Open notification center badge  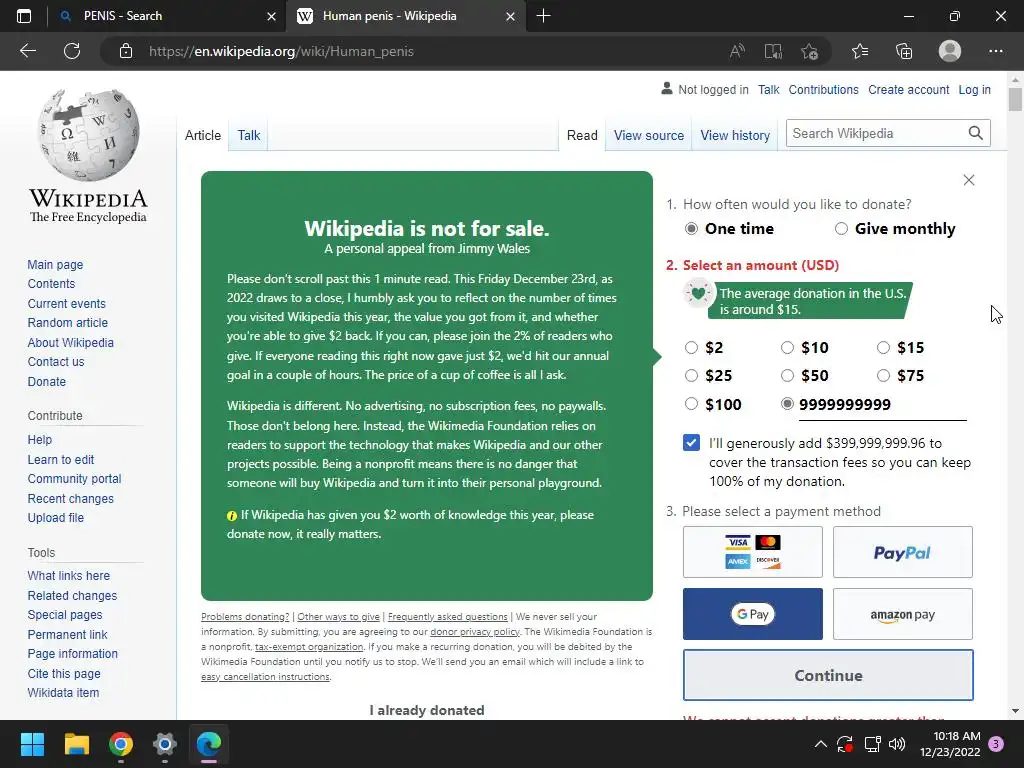(x=996, y=744)
